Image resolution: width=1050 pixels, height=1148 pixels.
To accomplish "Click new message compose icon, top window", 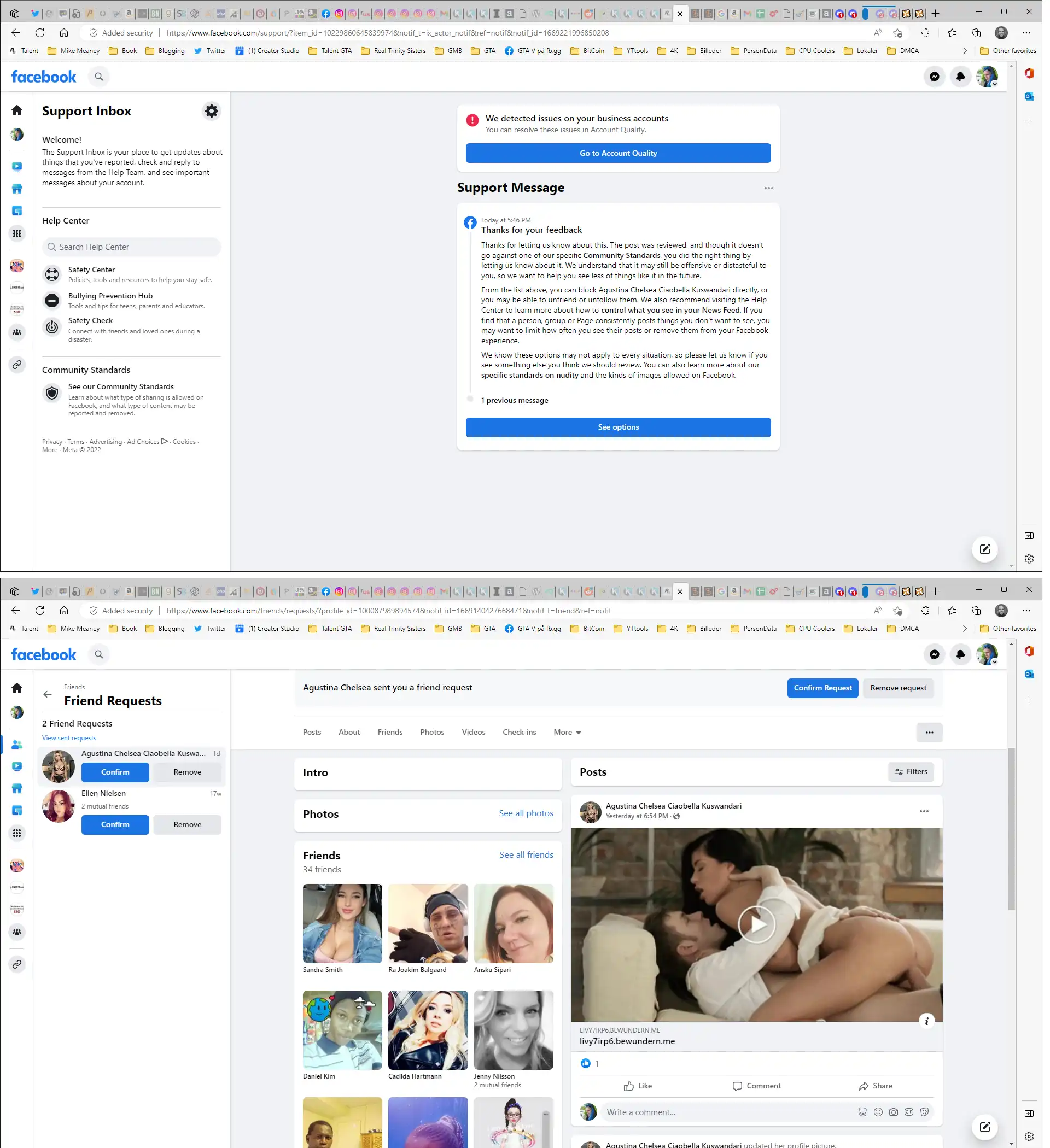I will 984,549.
